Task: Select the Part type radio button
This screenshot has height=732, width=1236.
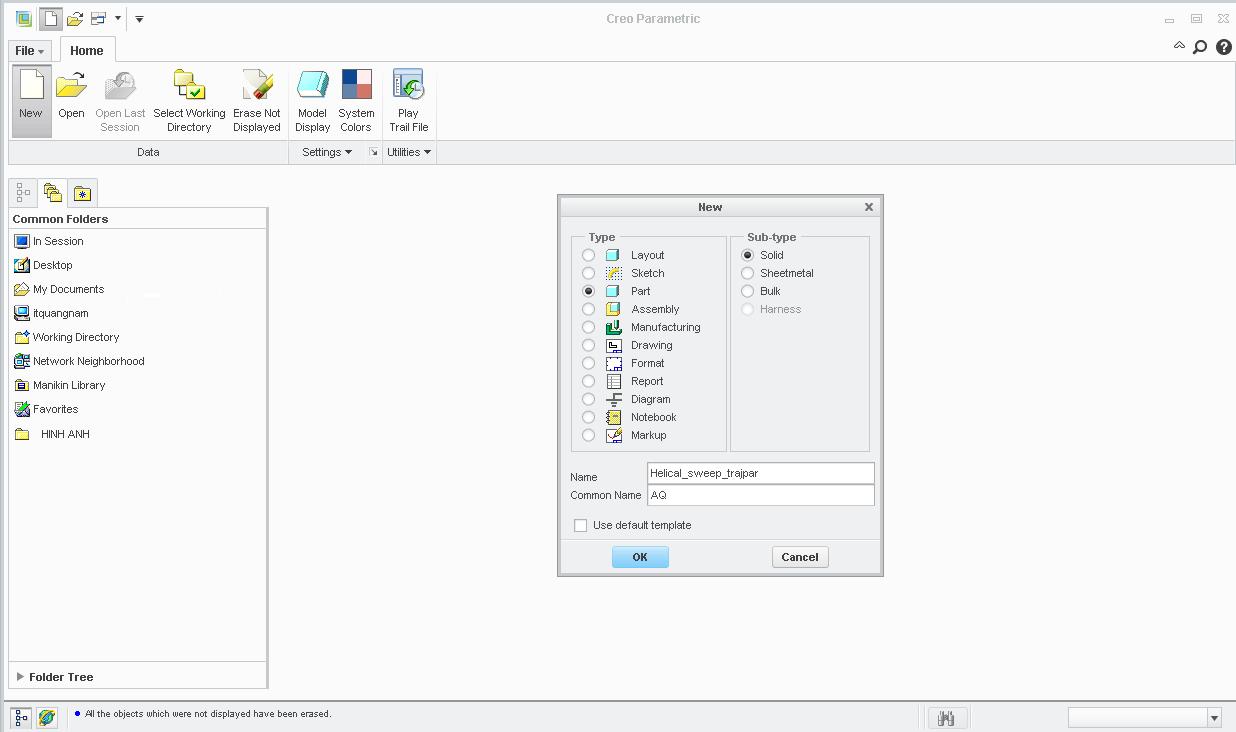Action: pos(589,291)
